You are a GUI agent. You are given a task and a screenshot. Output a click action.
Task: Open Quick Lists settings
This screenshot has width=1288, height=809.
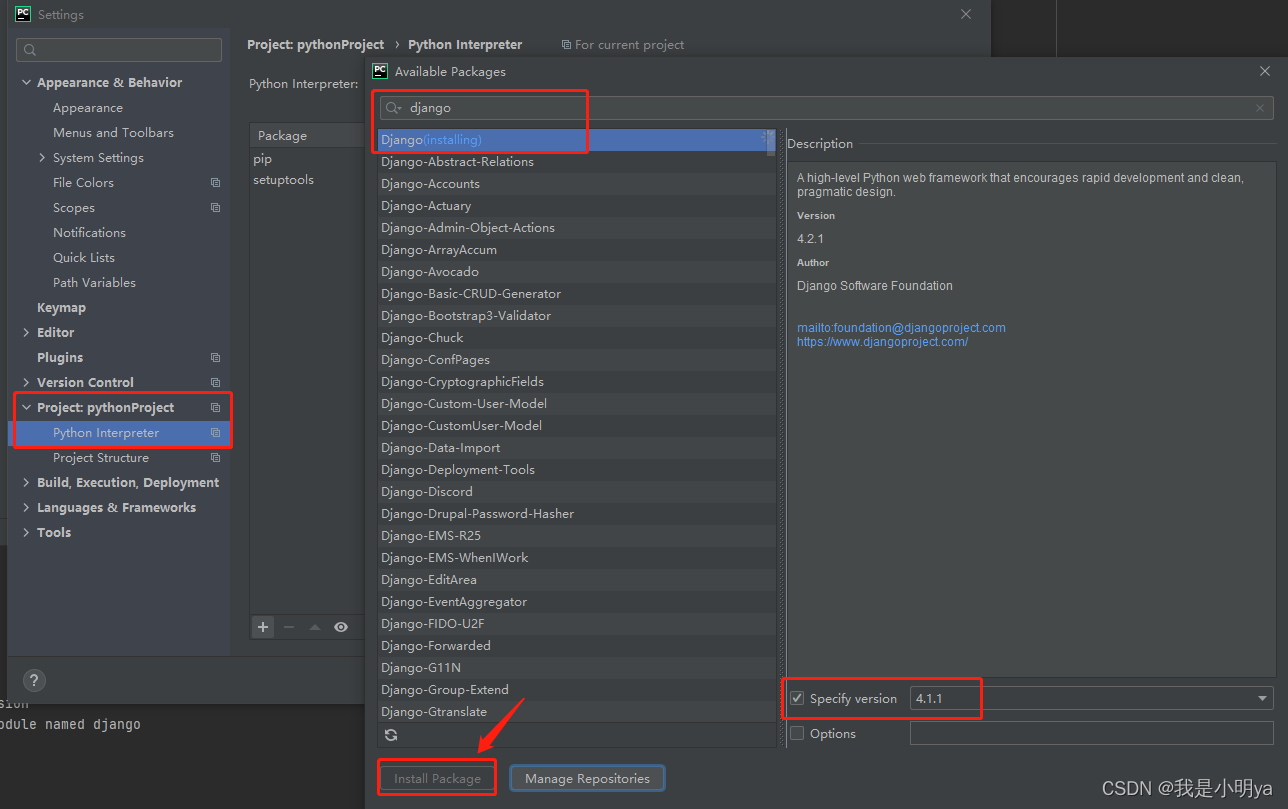[x=84, y=258]
